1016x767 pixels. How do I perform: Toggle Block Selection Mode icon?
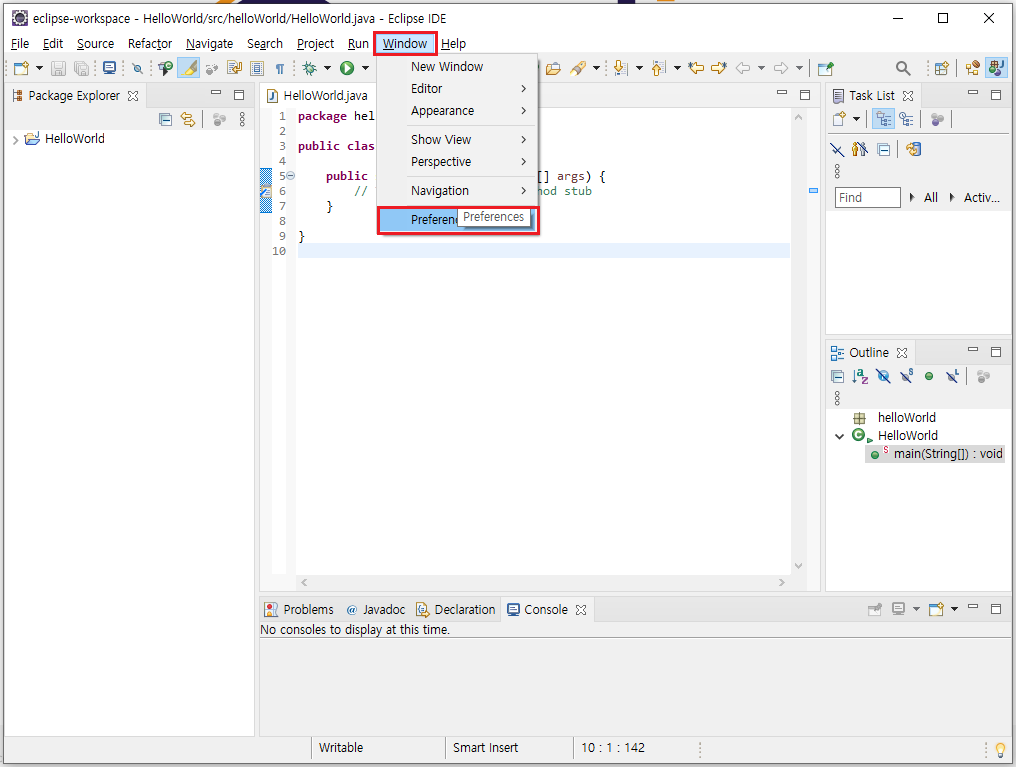tap(257, 68)
